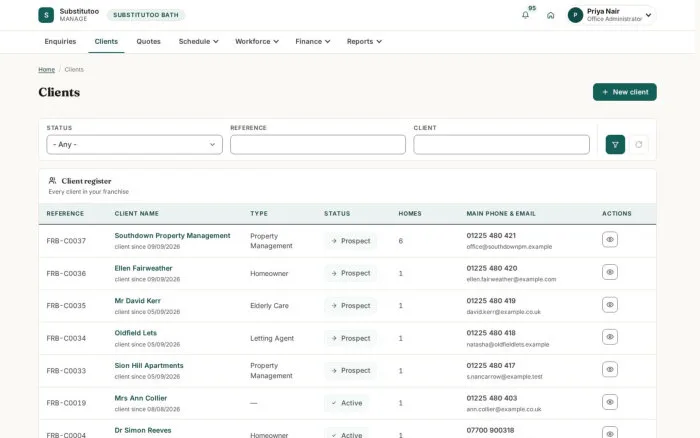Click reference FRB-C0035
700x438 pixels.
click(x=66, y=306)
